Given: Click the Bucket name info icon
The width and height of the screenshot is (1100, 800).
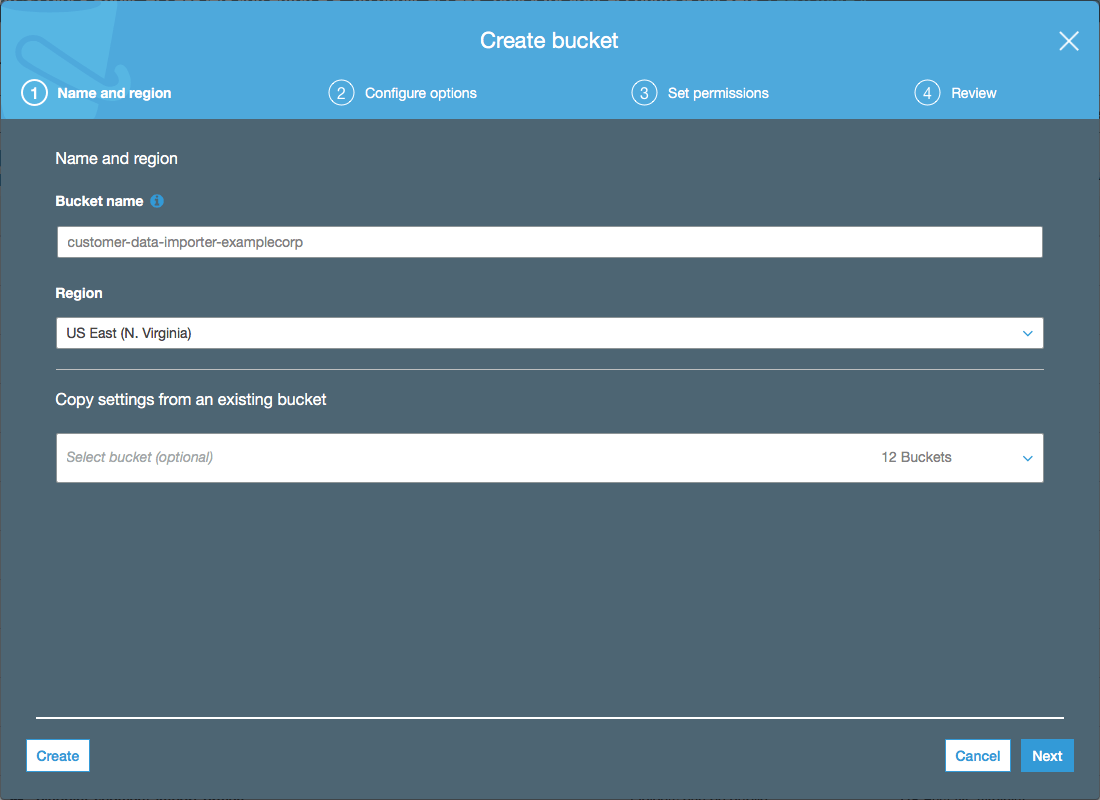Looking at the screenshot, I should click(157, 201).
